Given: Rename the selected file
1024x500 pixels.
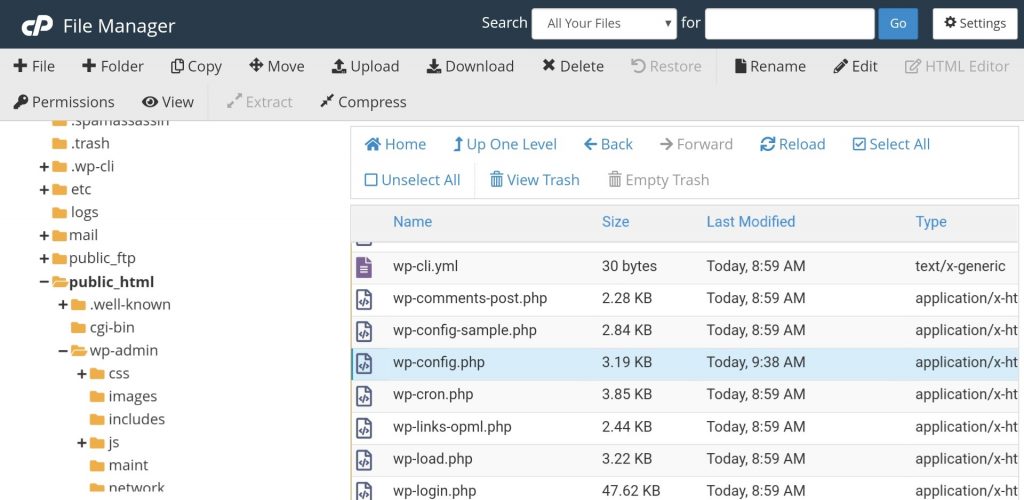Looking at the screenshot, I should coord(770,66).
